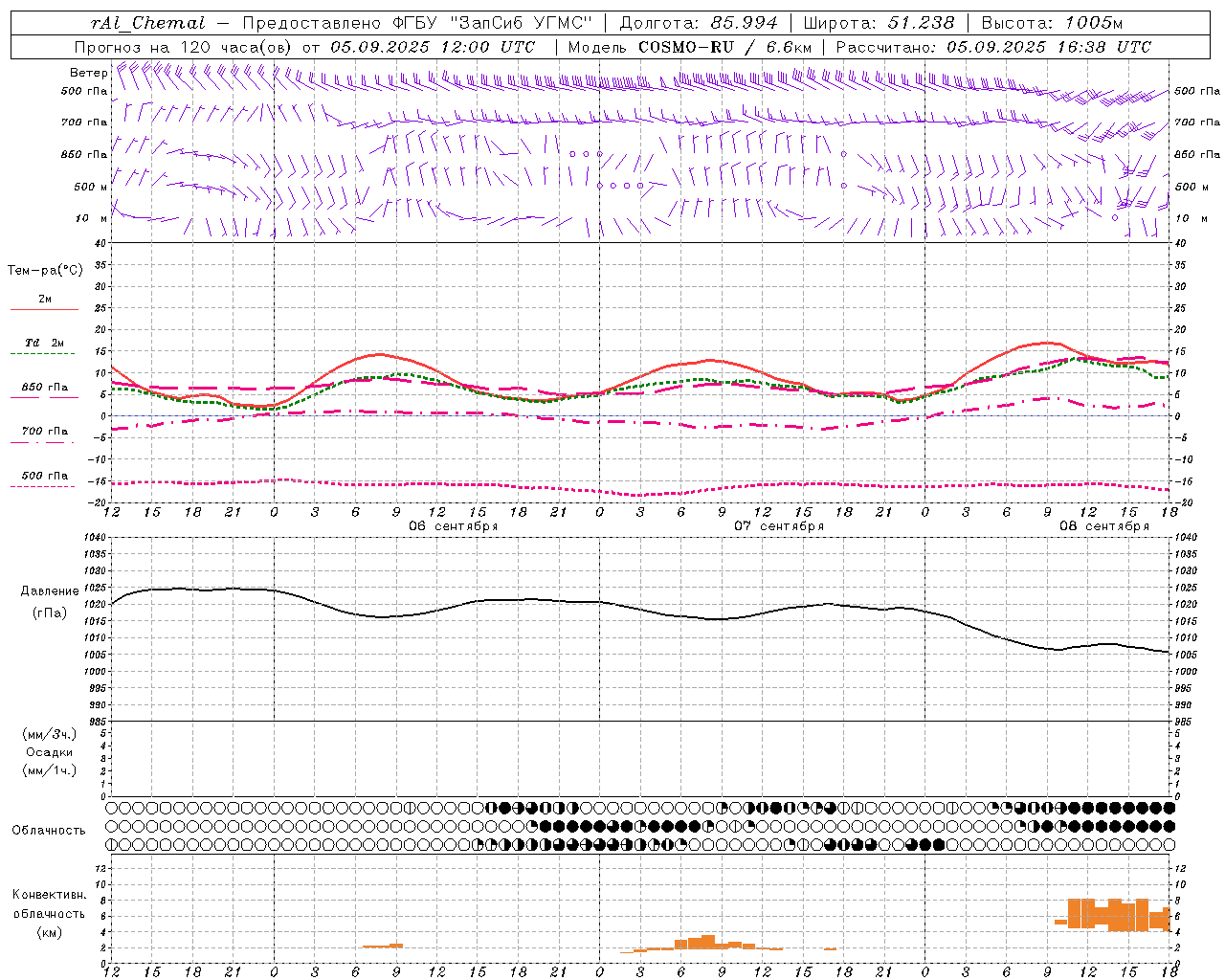Click the model name COSMO-RU / 6.6км
The width and height of the screenshot is (1225, 980).
(725, 47)
